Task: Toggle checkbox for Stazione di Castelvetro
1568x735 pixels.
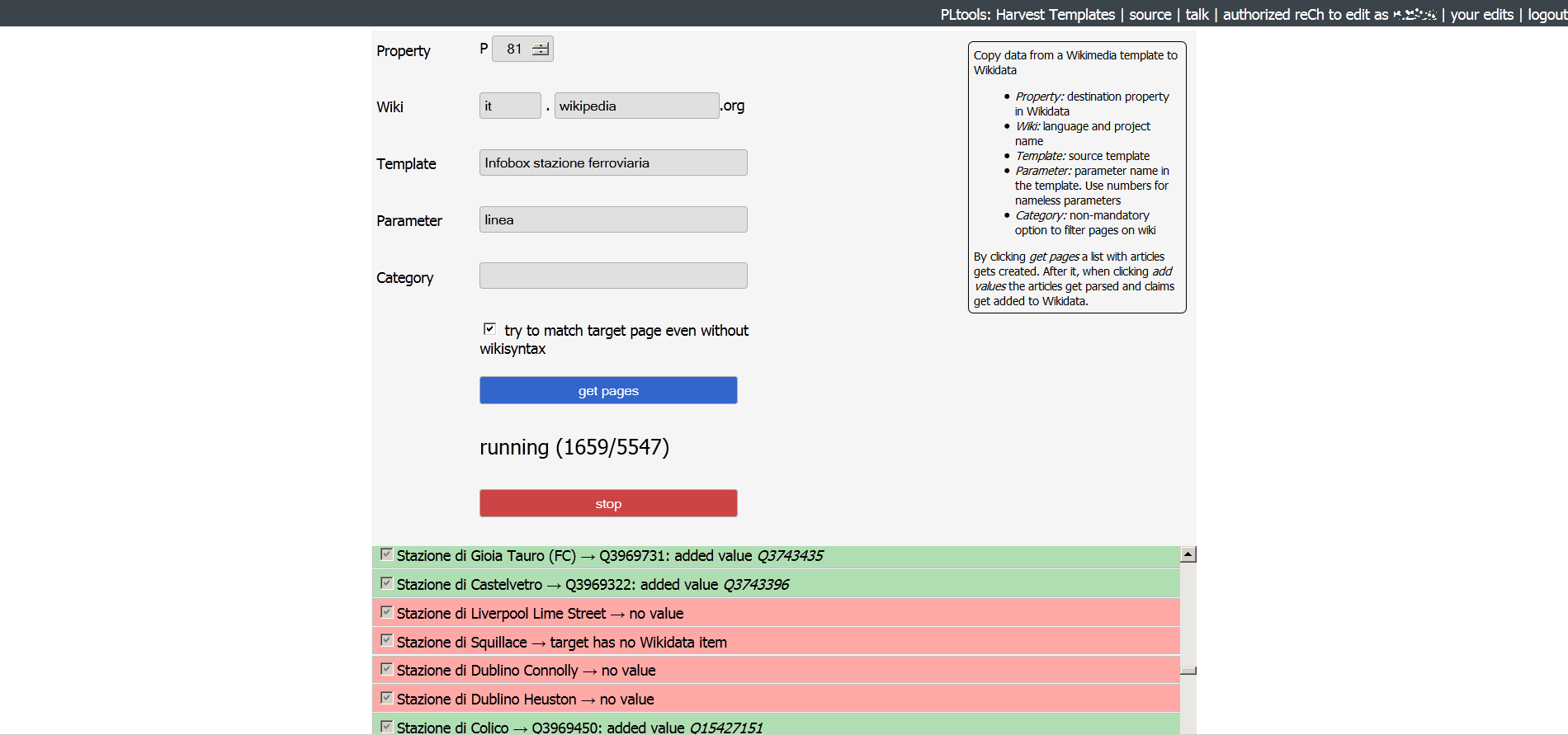Action: pyautogui.click(x=386, y=583)
